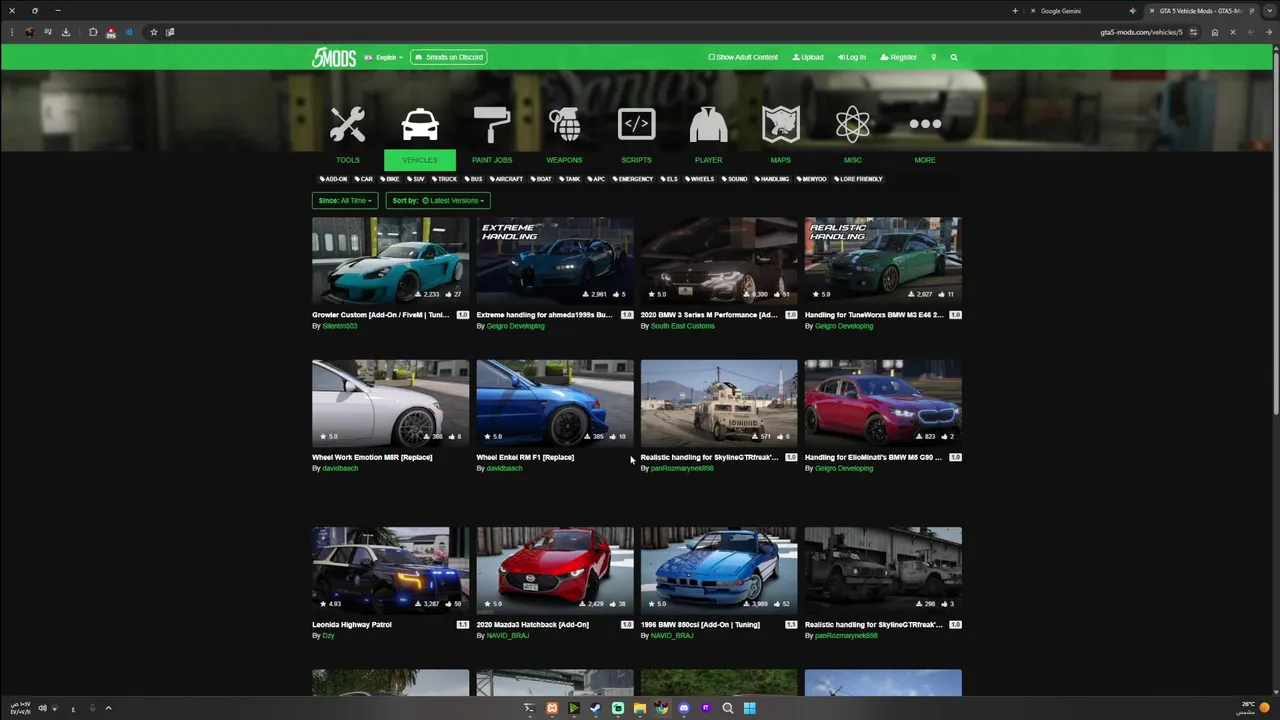1280x720 pixels.
Task: Open Steam from the taskbar
Action: [x=596, y=708]
